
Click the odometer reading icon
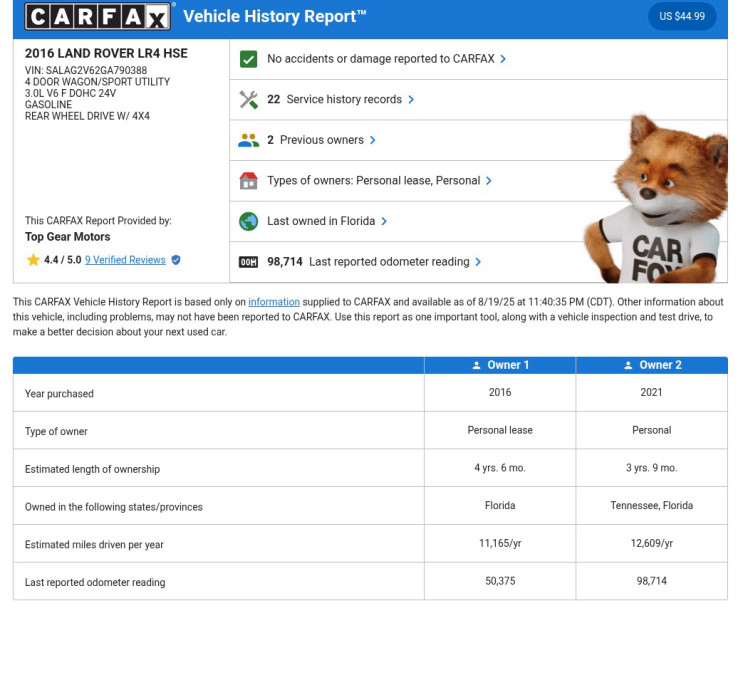(x=249, y=262)
